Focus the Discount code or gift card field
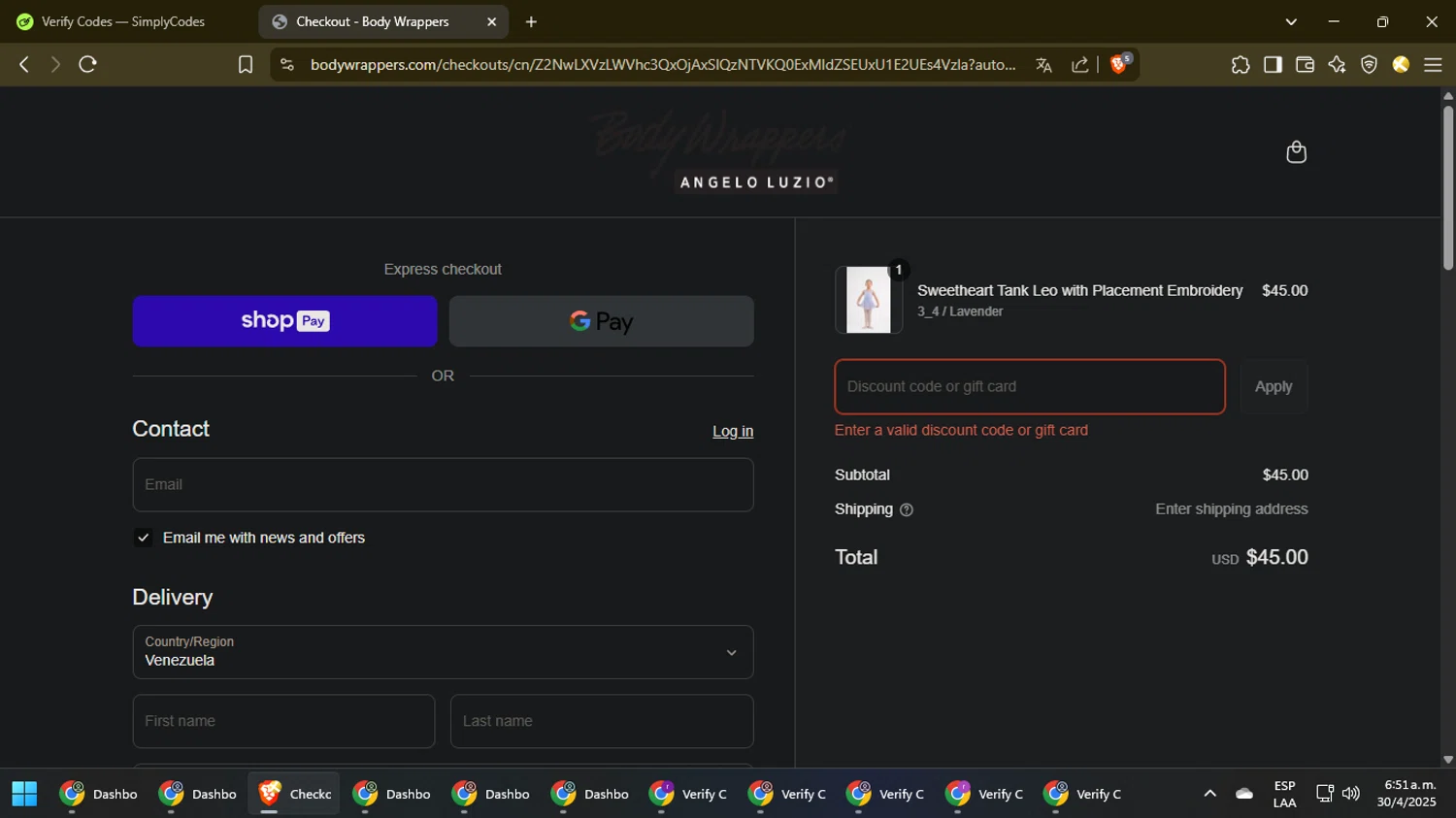Viewport: 1456px width, 818px height. pos(1030,386)
